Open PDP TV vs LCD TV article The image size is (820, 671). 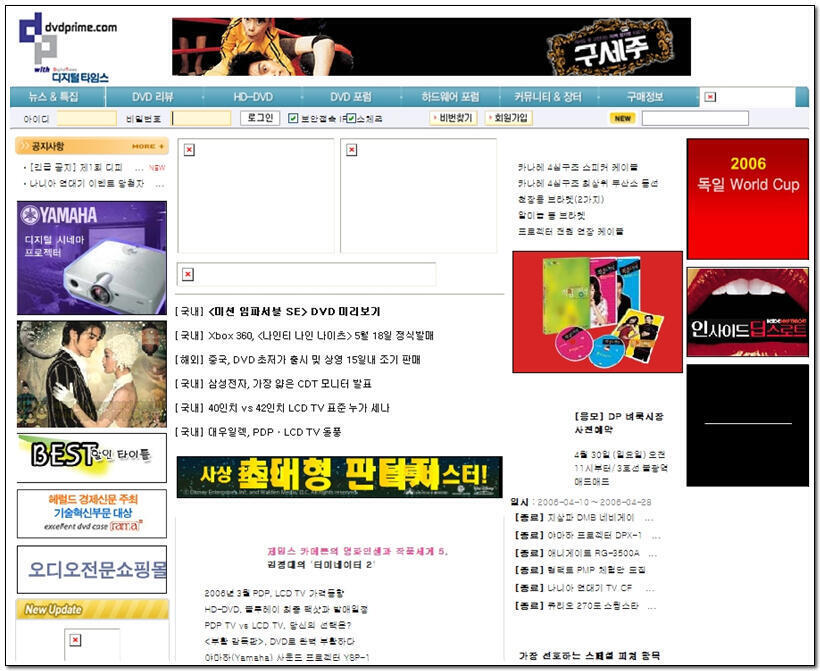pyautogui.click(x=278, y=625)
